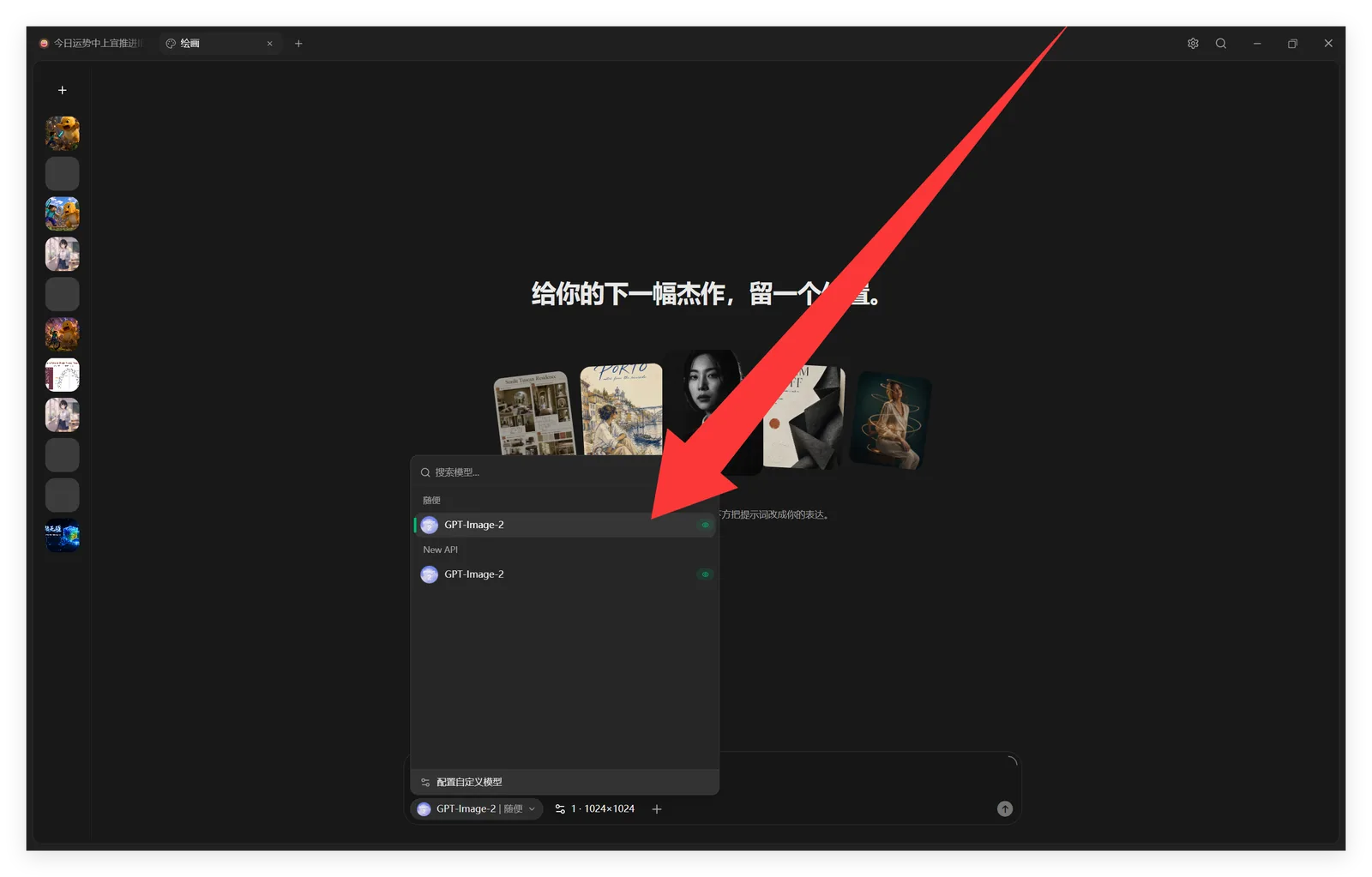The image size is (1372, 877).
Task: Switch to the 今日运势 tab
Action: click(x=93, y=44)
